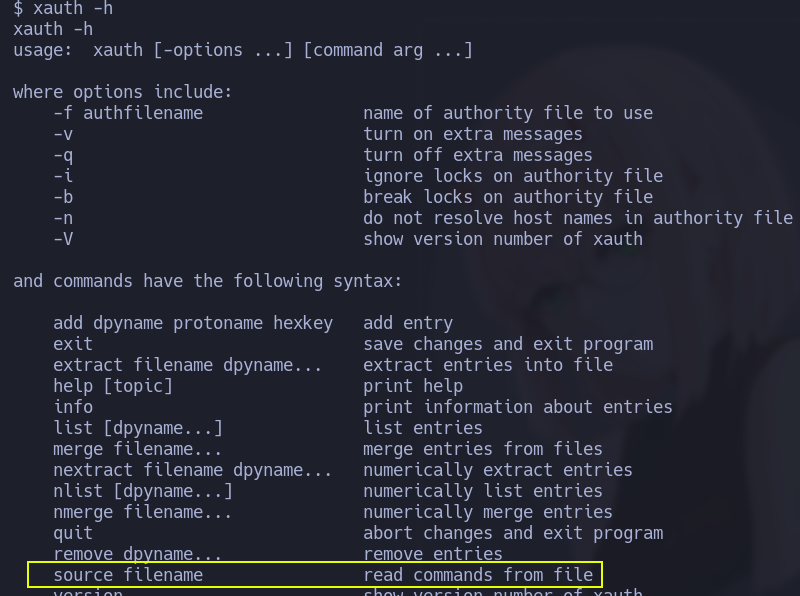Click the '-q' option flag
Viewport: 800px width, 596px height.
click(63, 155)
